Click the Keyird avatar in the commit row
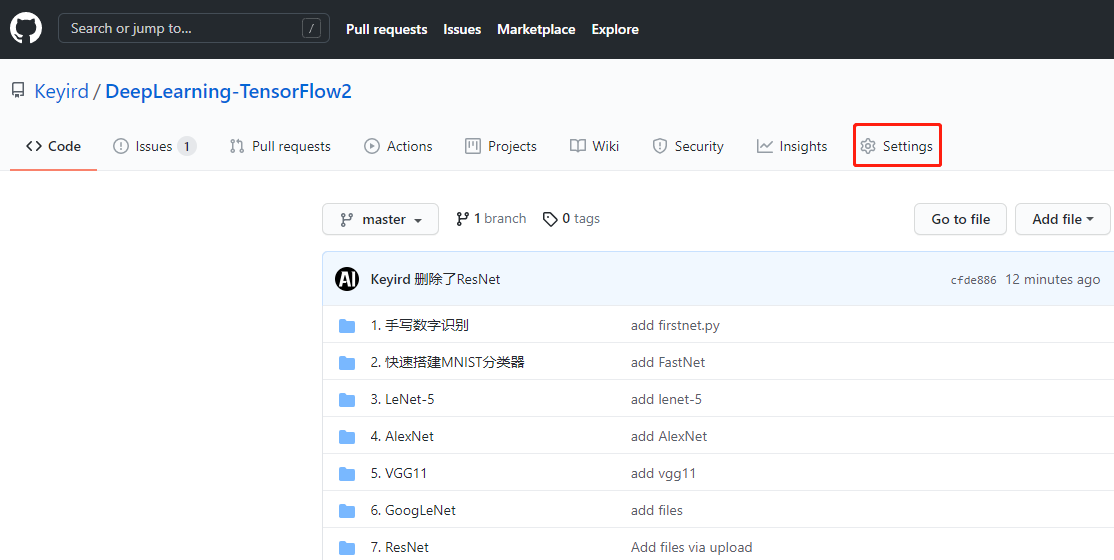Screen dimensions: 1114x560 (x=347, y=279)
